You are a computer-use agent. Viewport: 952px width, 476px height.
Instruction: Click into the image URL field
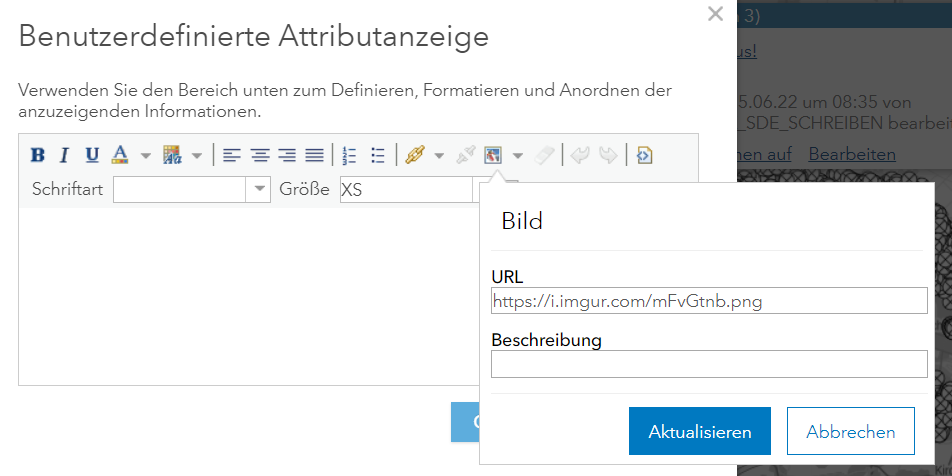pos(709,301)
